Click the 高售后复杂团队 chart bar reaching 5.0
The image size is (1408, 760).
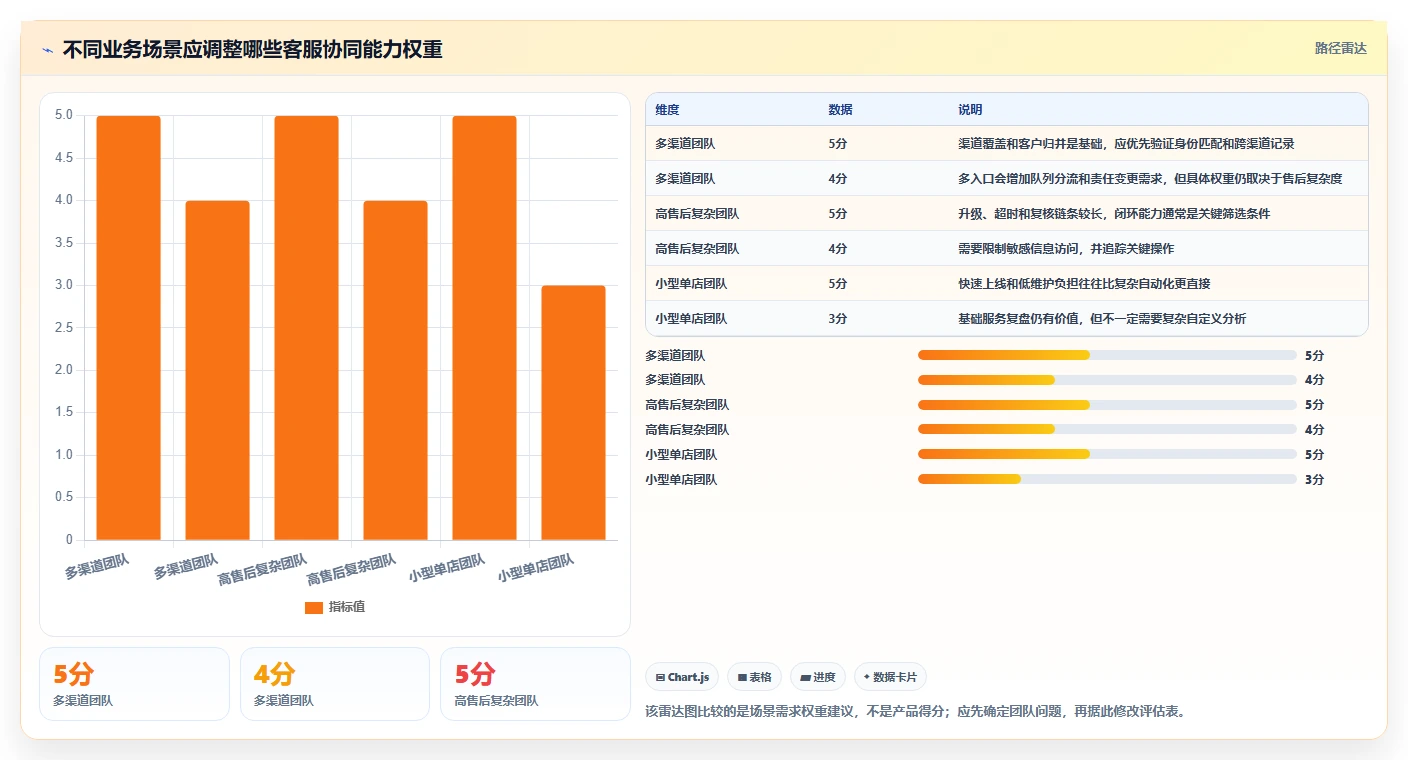tap(306, 328)
